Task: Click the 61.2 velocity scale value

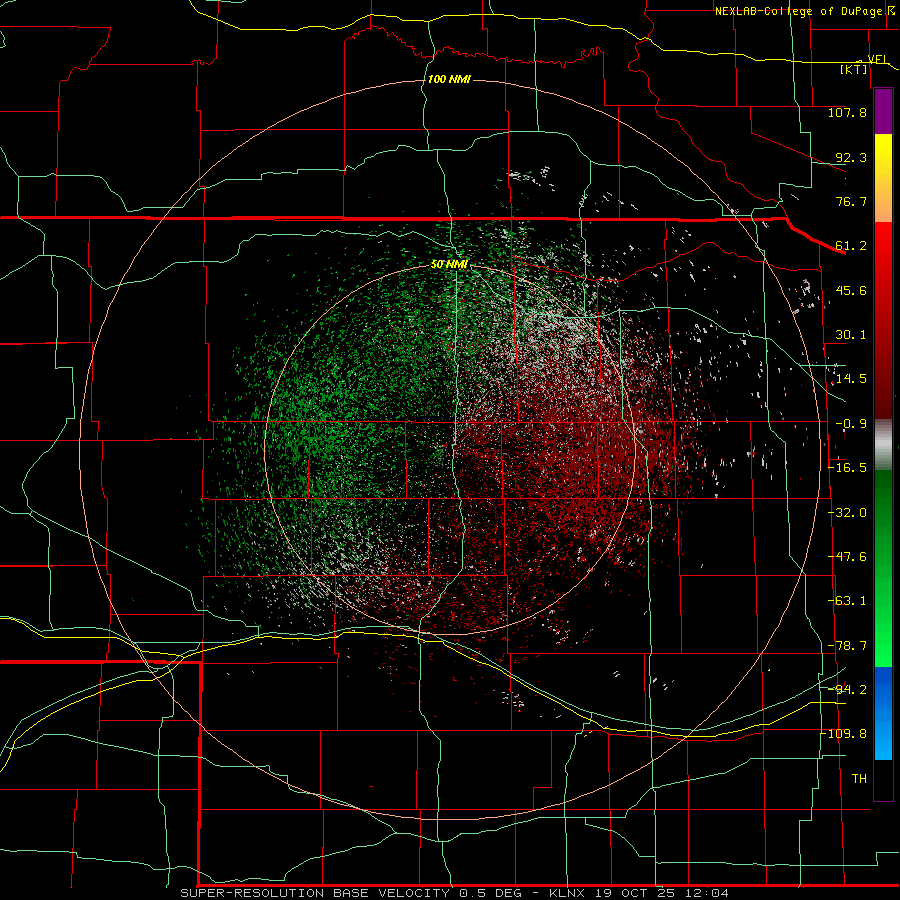Action: 851,246
